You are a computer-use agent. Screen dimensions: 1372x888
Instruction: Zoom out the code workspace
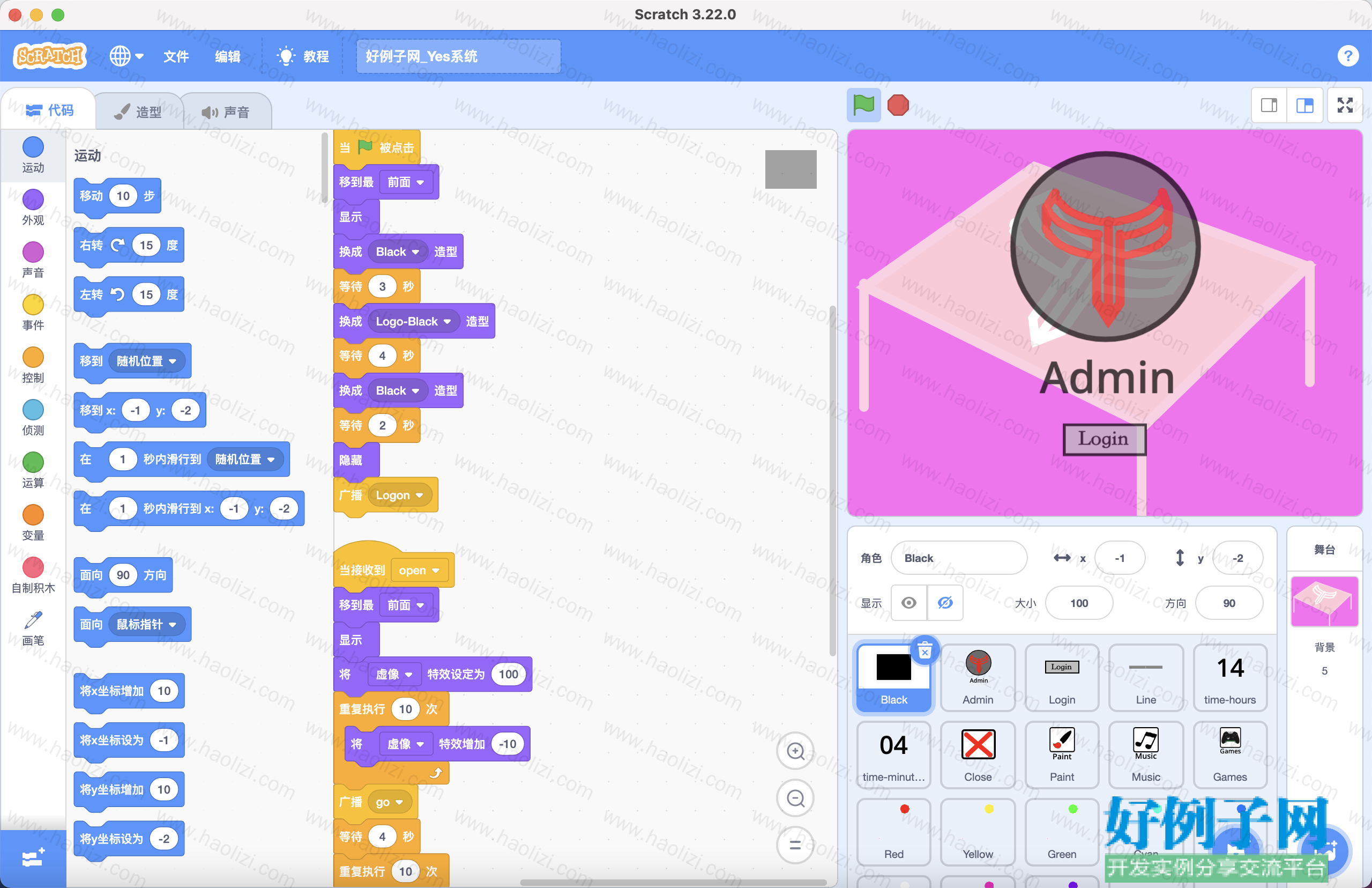(x=795, y=798)
